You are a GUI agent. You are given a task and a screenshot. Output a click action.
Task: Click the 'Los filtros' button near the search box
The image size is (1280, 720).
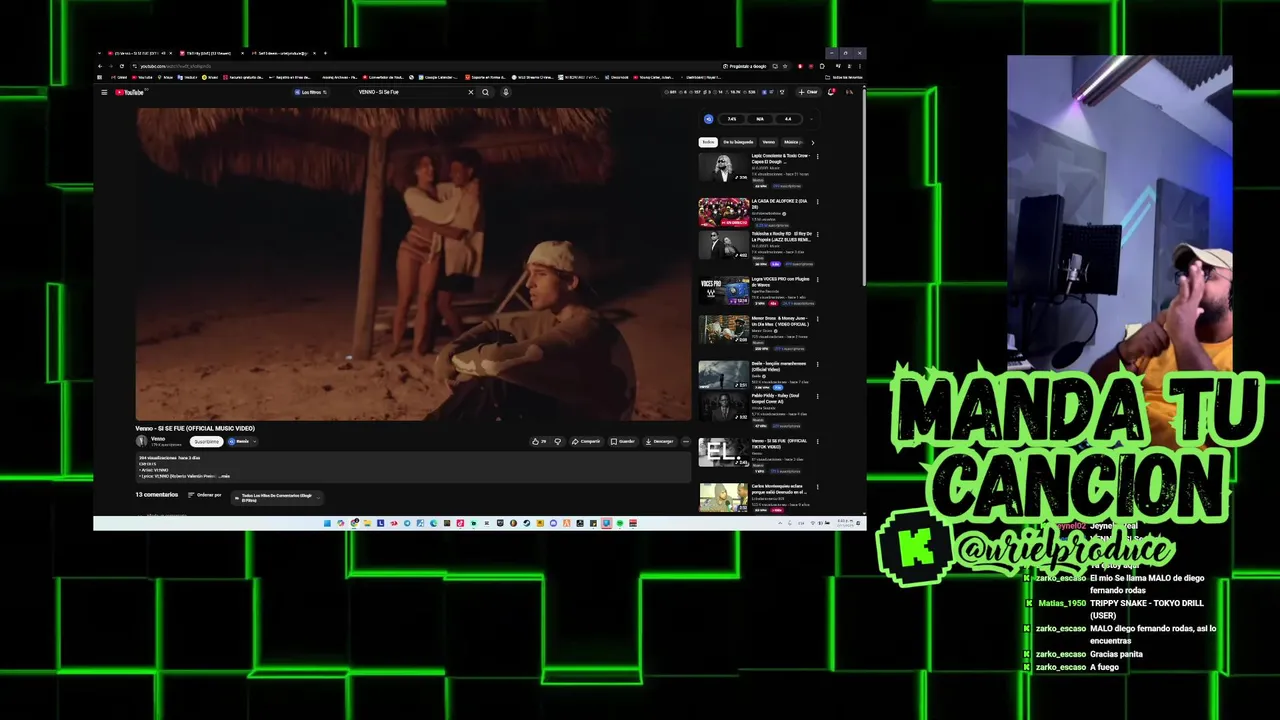310,92
